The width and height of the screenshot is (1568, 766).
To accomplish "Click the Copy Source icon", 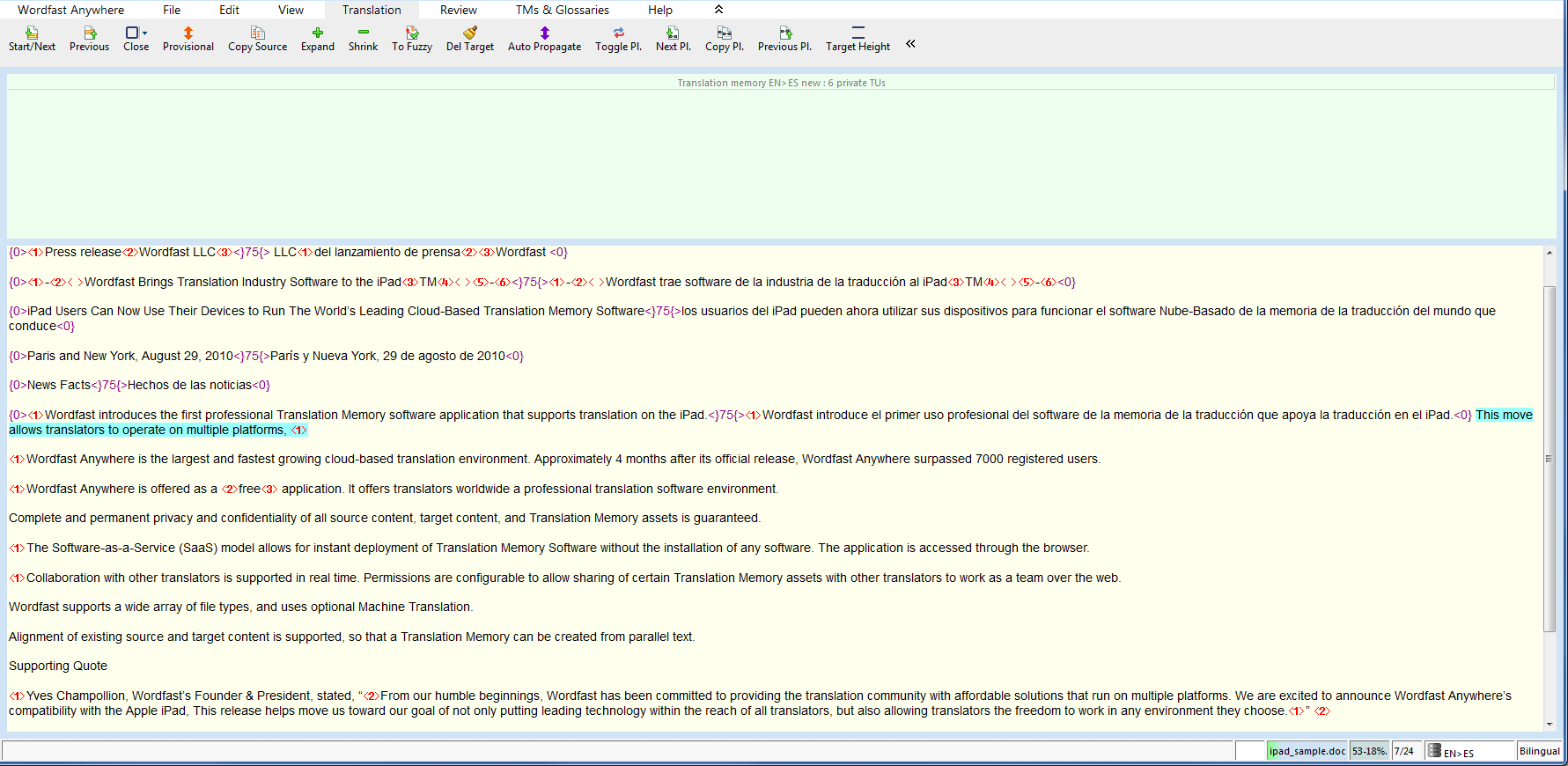I will click(x=257, y=33).
